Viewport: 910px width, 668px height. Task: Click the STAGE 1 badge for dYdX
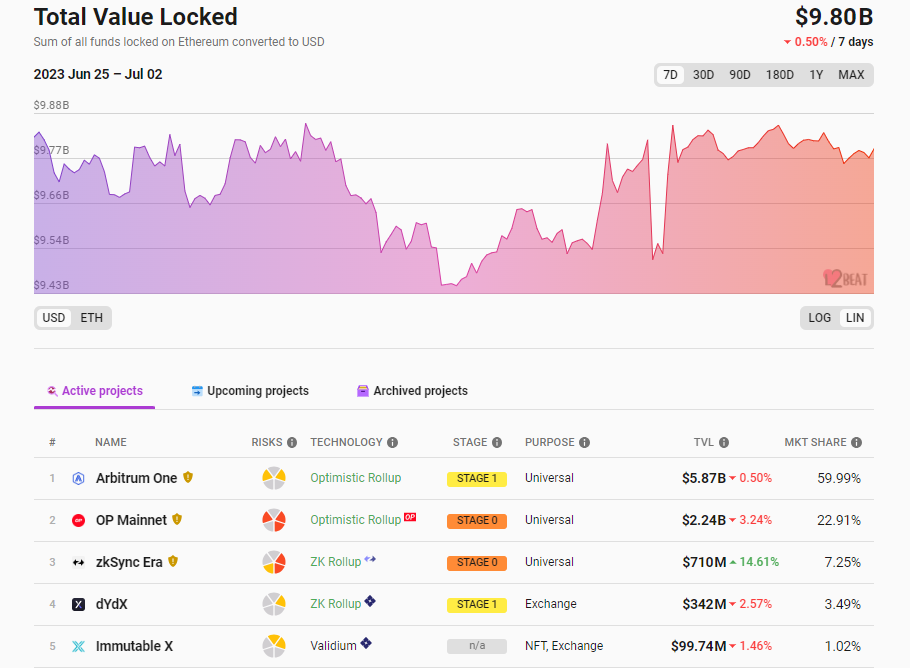[477, 604]
